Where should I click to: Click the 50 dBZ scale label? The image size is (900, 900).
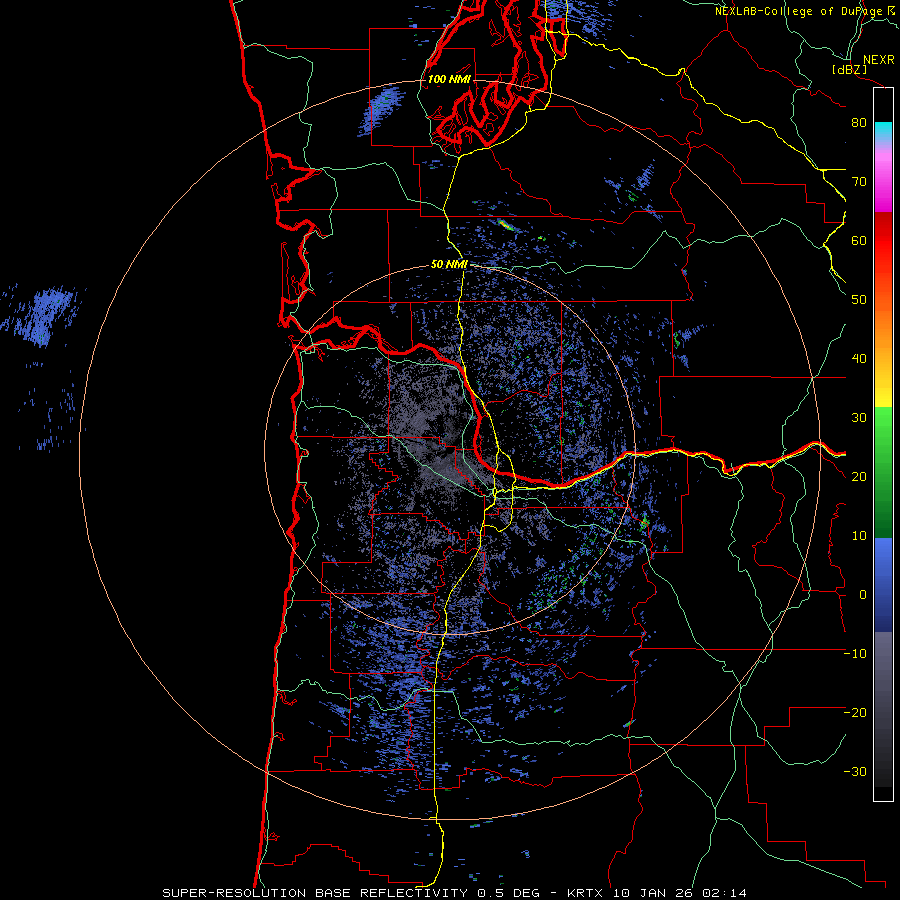[x=859, y=300]
